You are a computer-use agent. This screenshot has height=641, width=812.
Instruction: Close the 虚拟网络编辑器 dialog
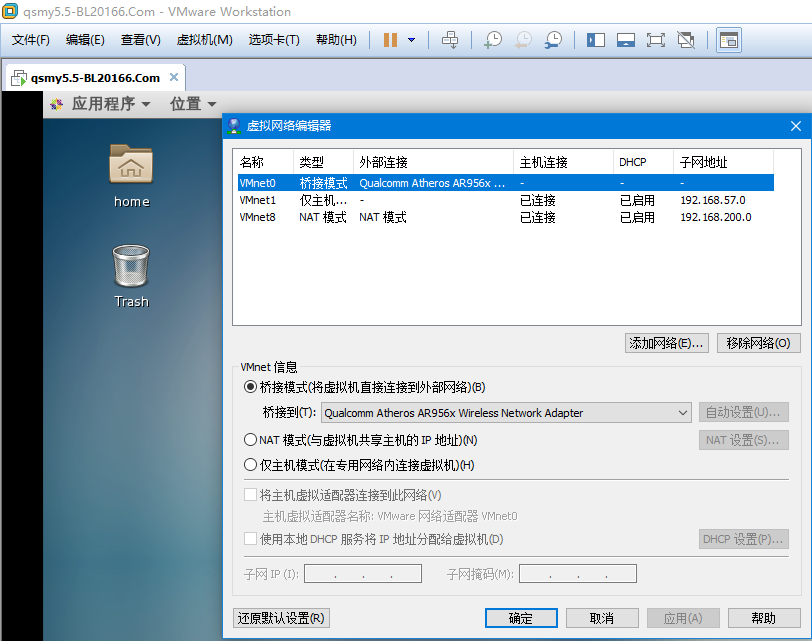tap(796, 126)
